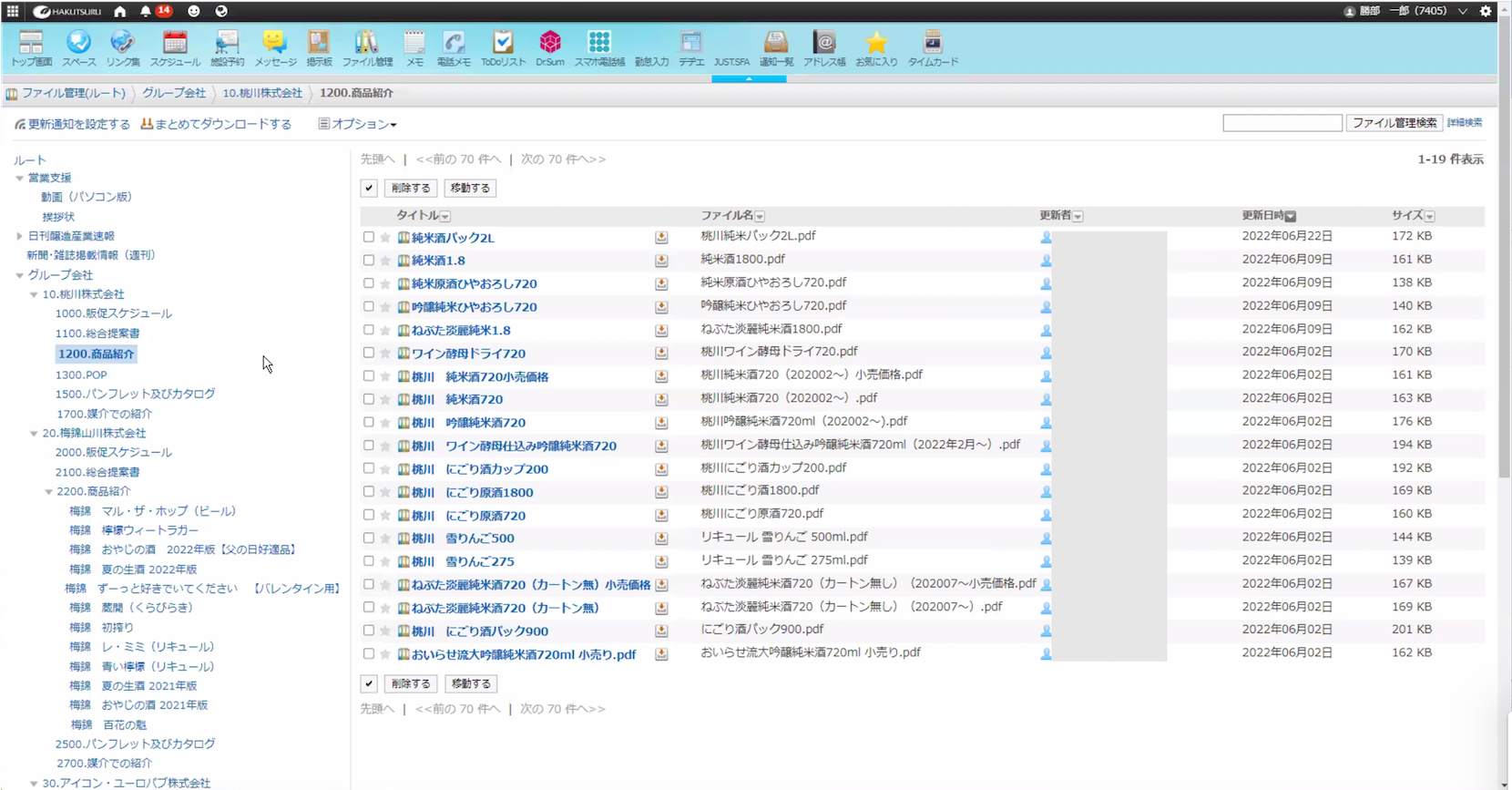Collapse the 2200.商品紹介 tree node
The image size is (1512, 790).
[x=48, y=491]
